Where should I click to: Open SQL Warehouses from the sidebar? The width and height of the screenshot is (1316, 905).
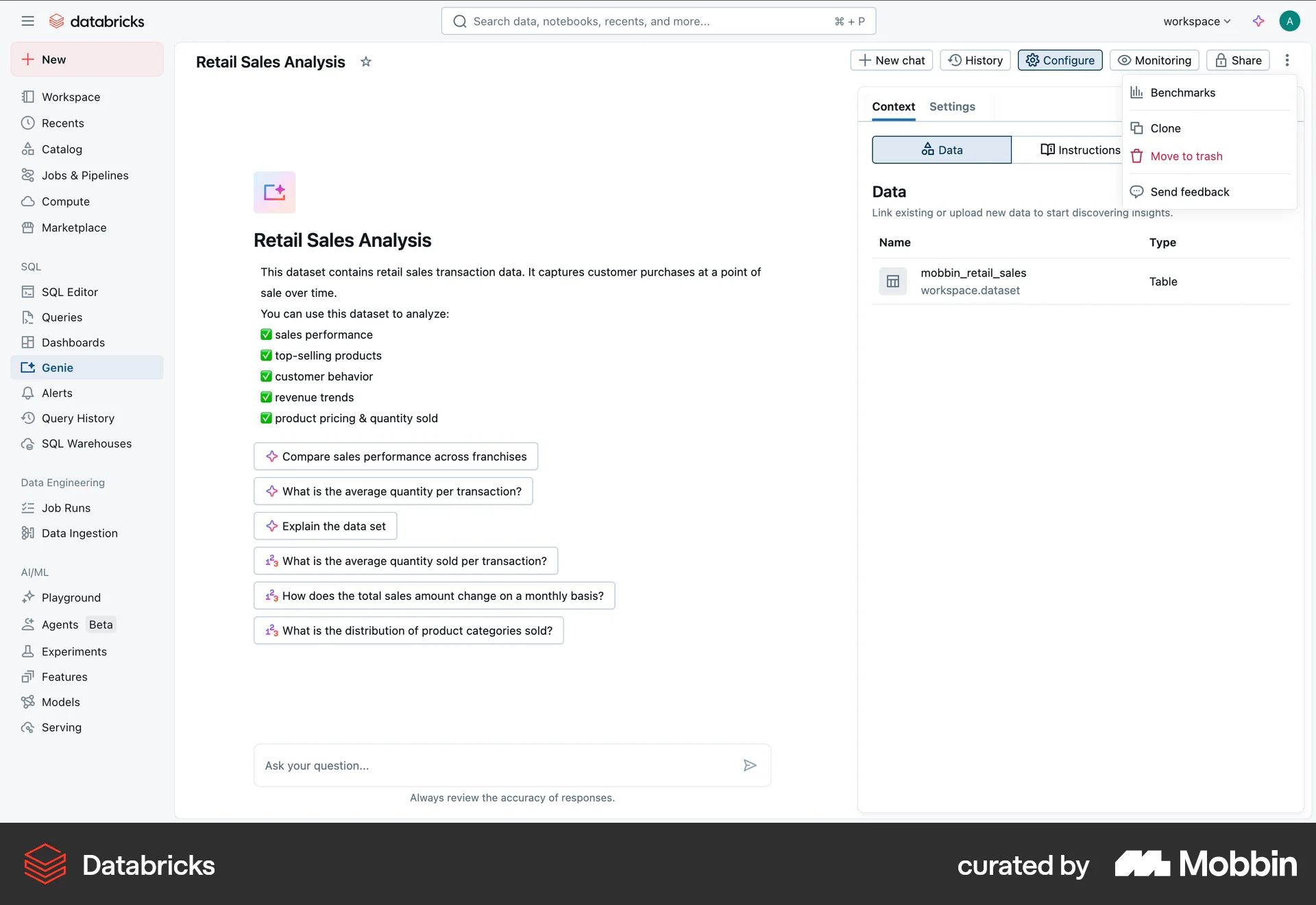click(x=86, y=443)
